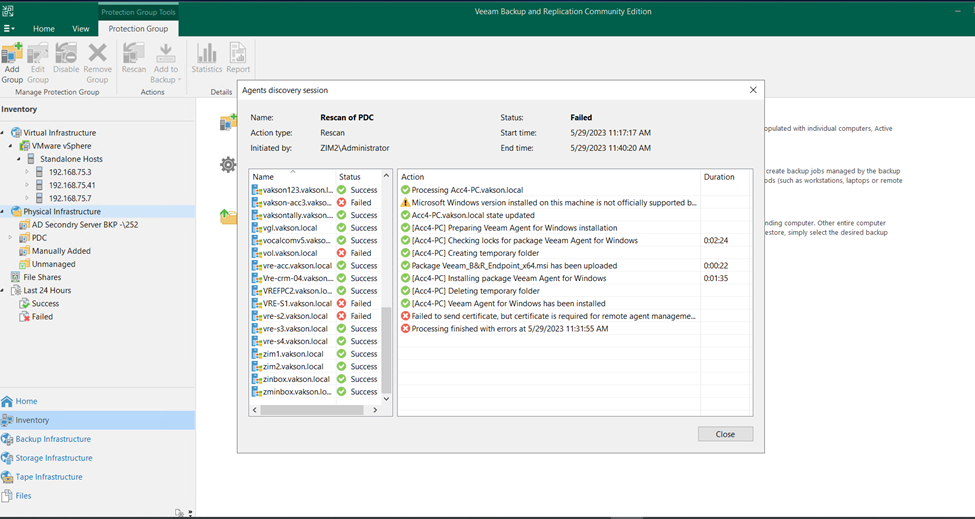This screenshot has height=519, width=975.
Task: Switch to the Home ribbon tab
Action: pyautogui.click(x=44, y=29)
